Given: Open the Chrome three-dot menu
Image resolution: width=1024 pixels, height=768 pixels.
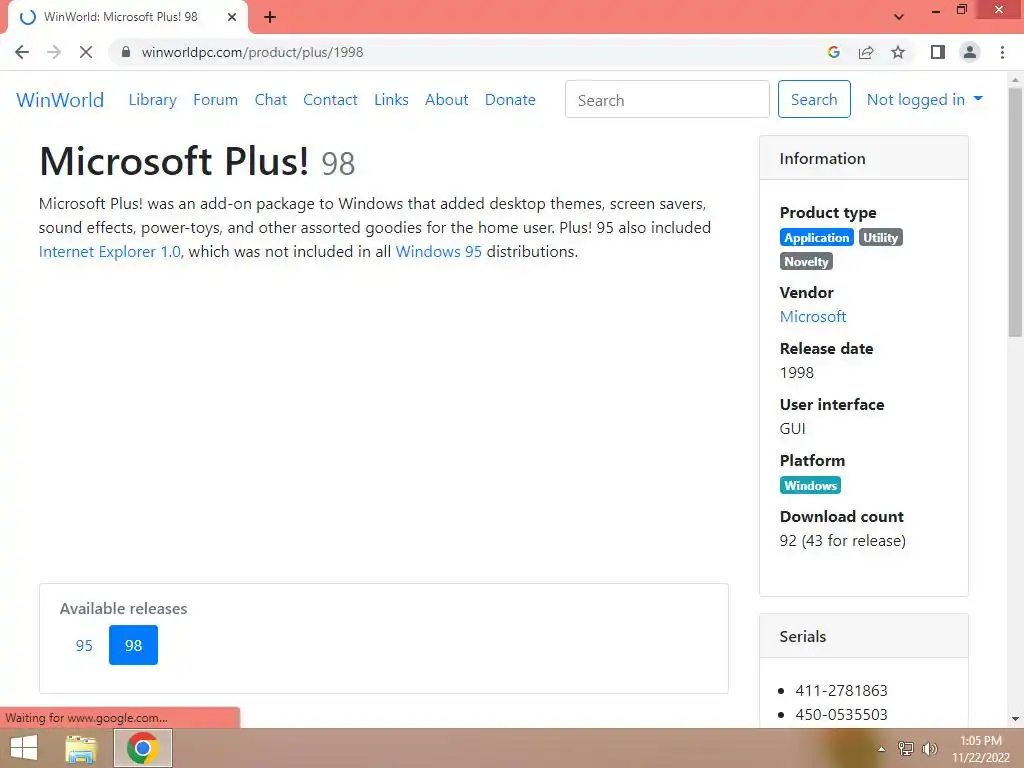Looking at the screenshot, I should pyautogui.click(x=1002, y=52).
